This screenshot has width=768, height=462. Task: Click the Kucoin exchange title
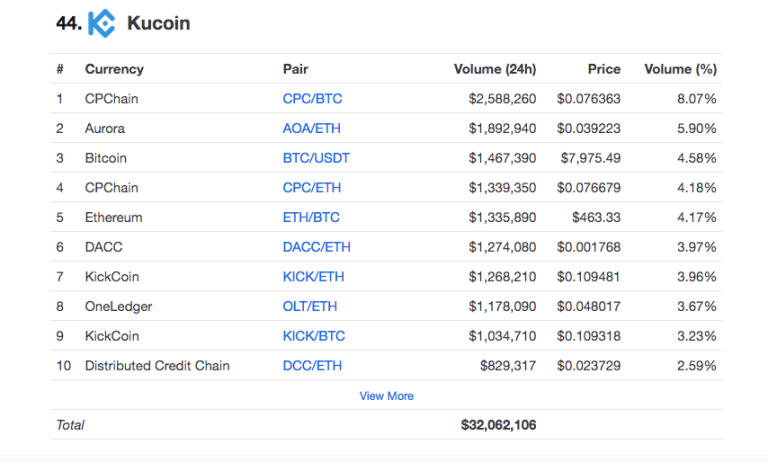158,23
